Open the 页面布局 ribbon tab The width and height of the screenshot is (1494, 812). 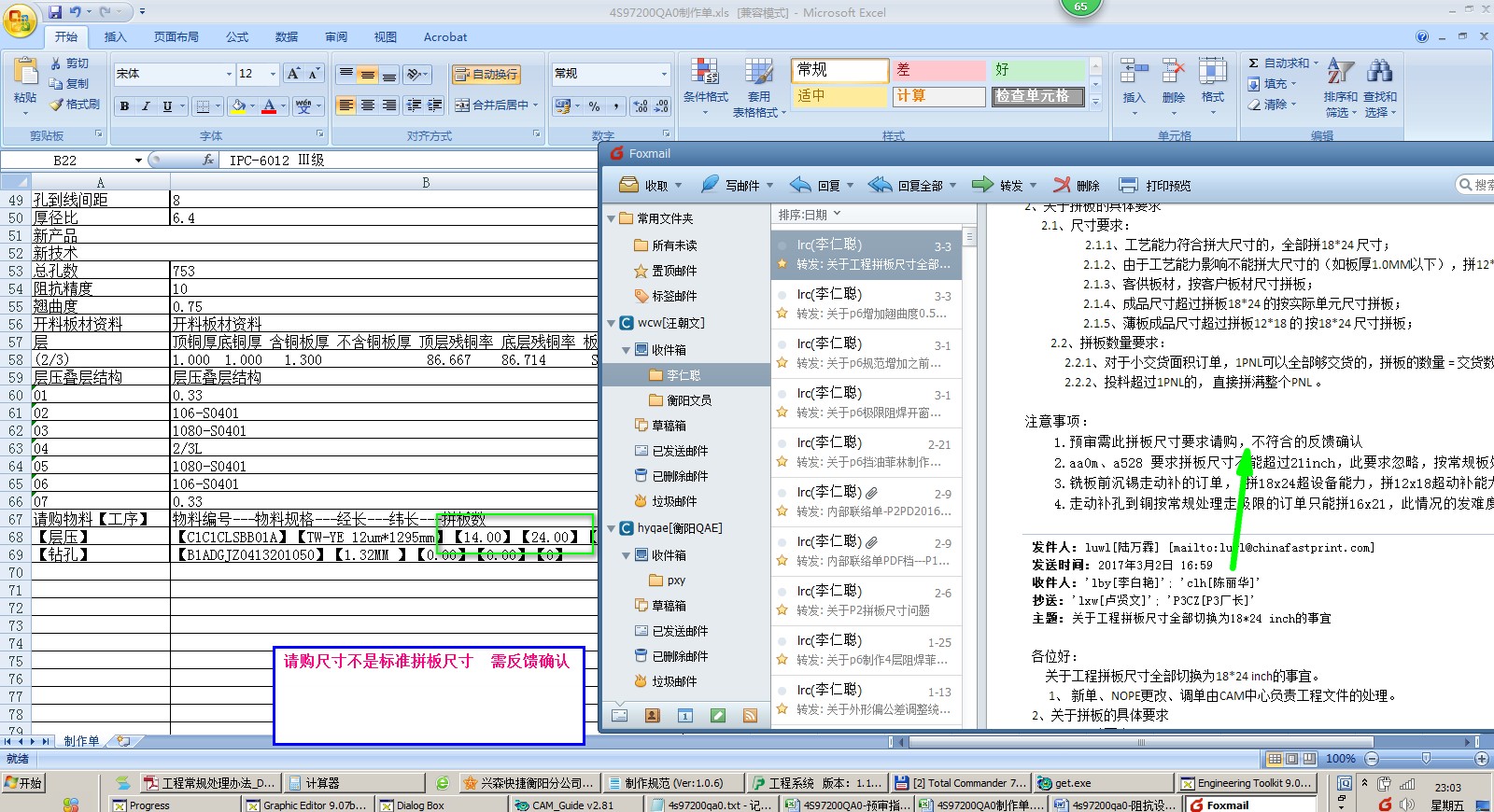click(x=176, y=36)
